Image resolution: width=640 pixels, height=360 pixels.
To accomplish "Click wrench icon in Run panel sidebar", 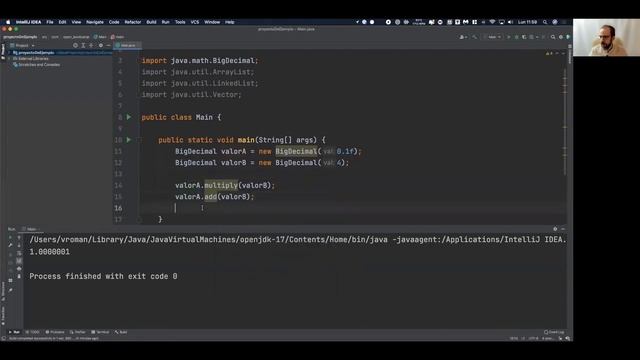I will (x=11, y=245).
